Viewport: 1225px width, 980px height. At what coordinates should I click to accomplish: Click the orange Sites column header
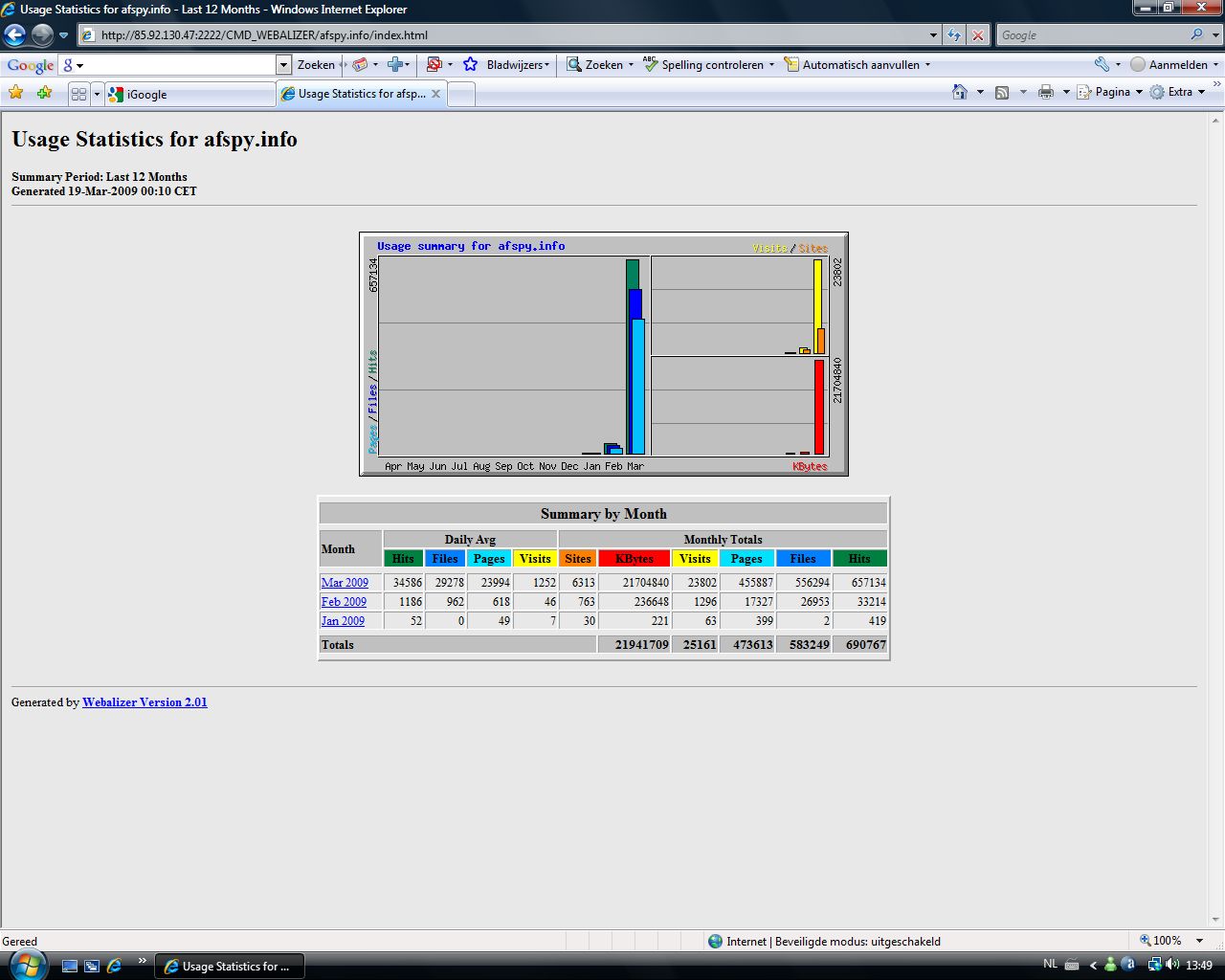point(578,558)
